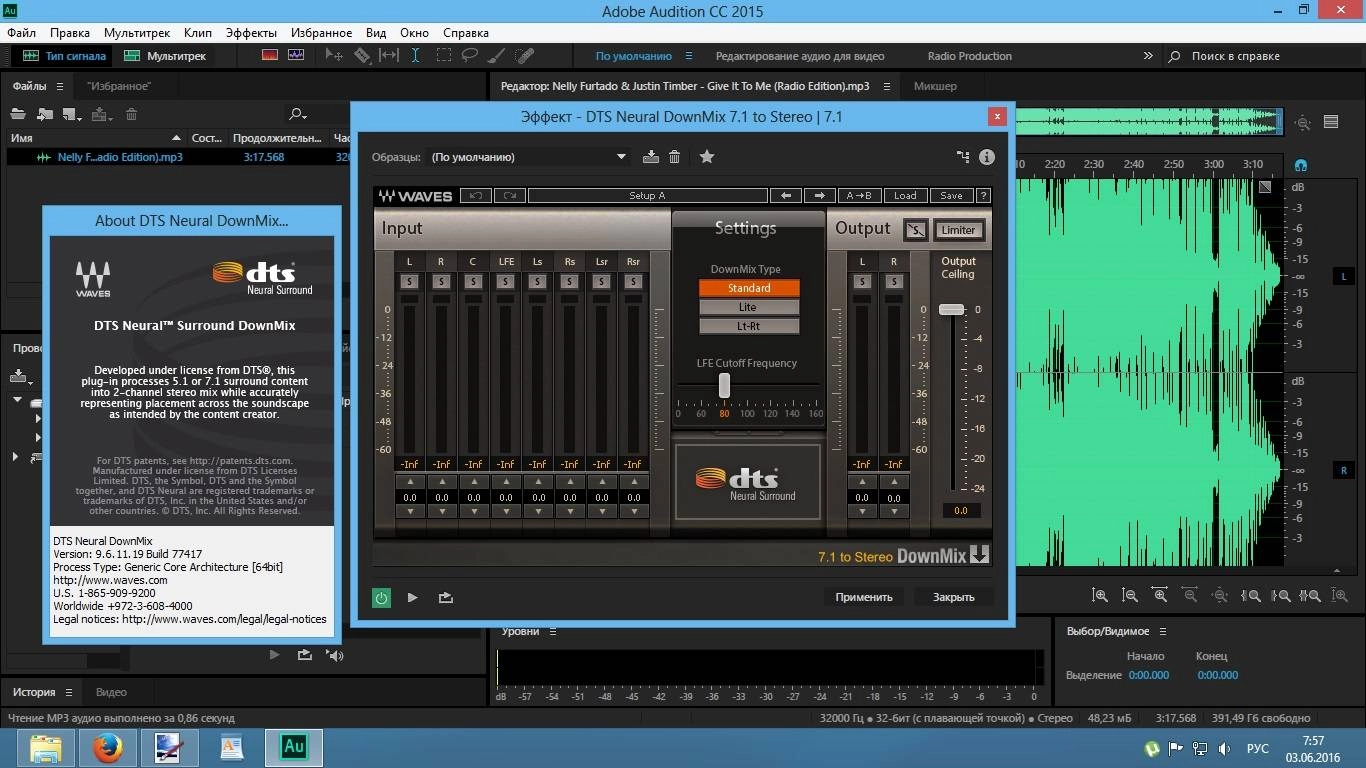Image resolution: width=1366 pixels, height=768 pixels.
Task: Import file icon in Files panel
Action: click(45, 115)
